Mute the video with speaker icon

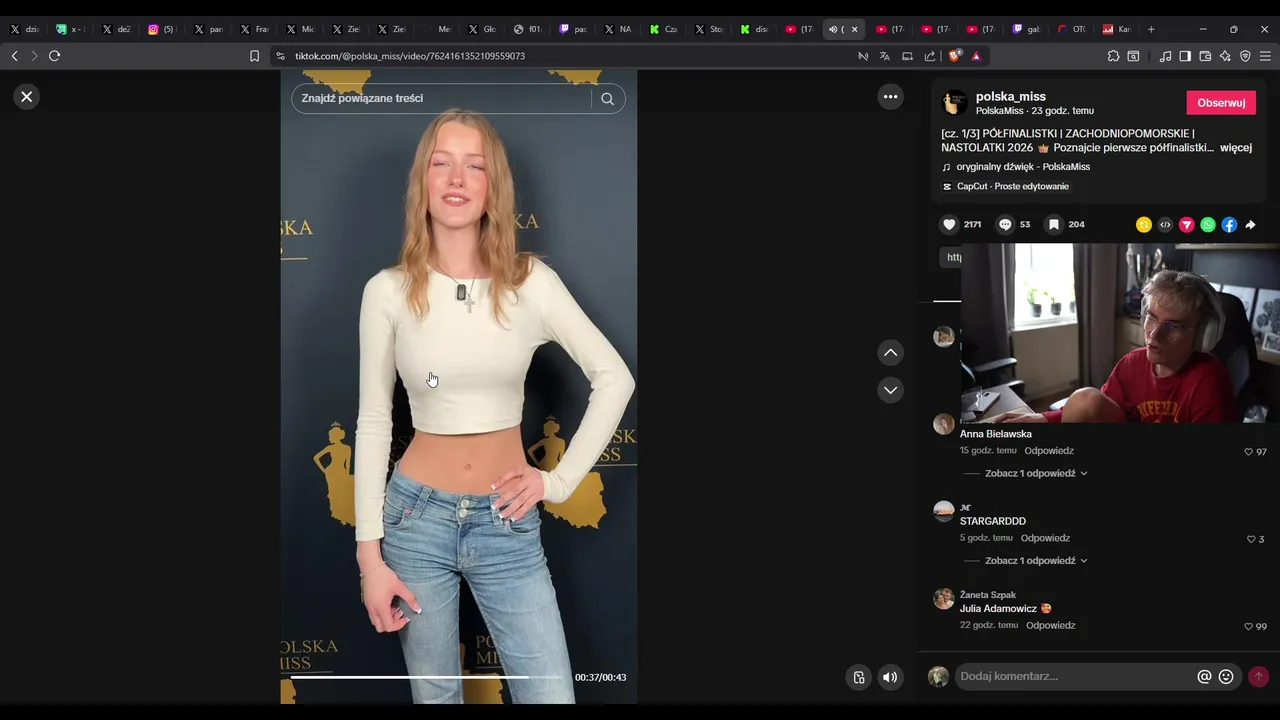890,678
